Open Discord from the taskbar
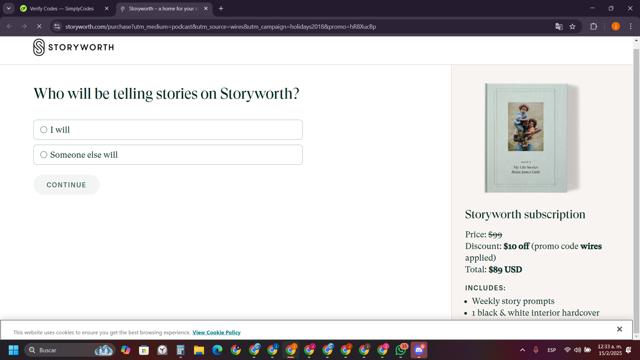This screenshot has height=360, width=640. tap(419, 350)
